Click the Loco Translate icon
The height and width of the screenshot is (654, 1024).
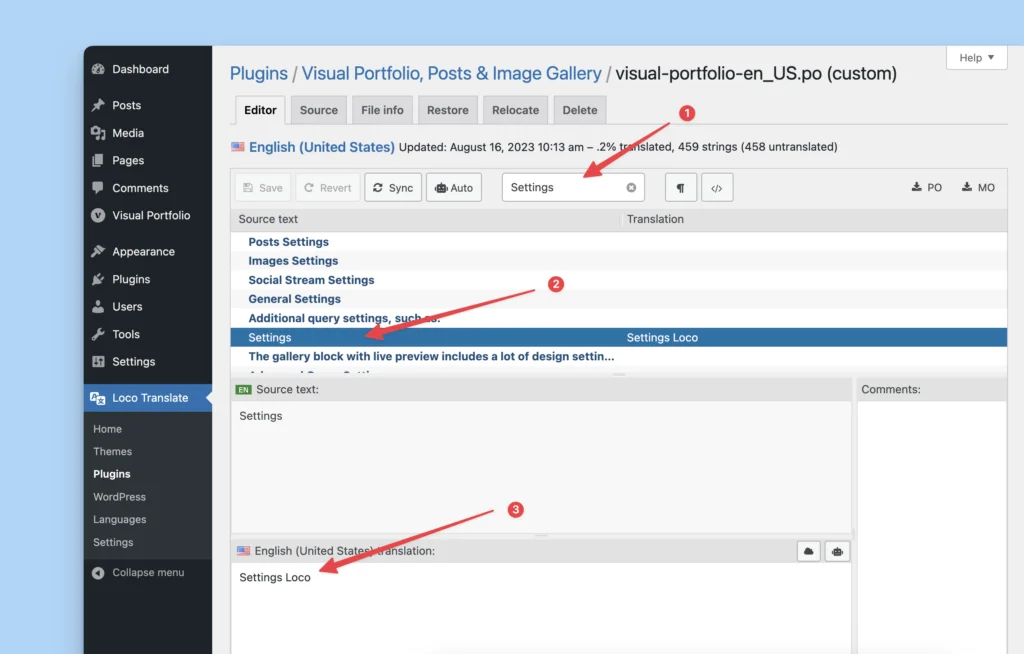pyautogui.click(x=97, y=398)
